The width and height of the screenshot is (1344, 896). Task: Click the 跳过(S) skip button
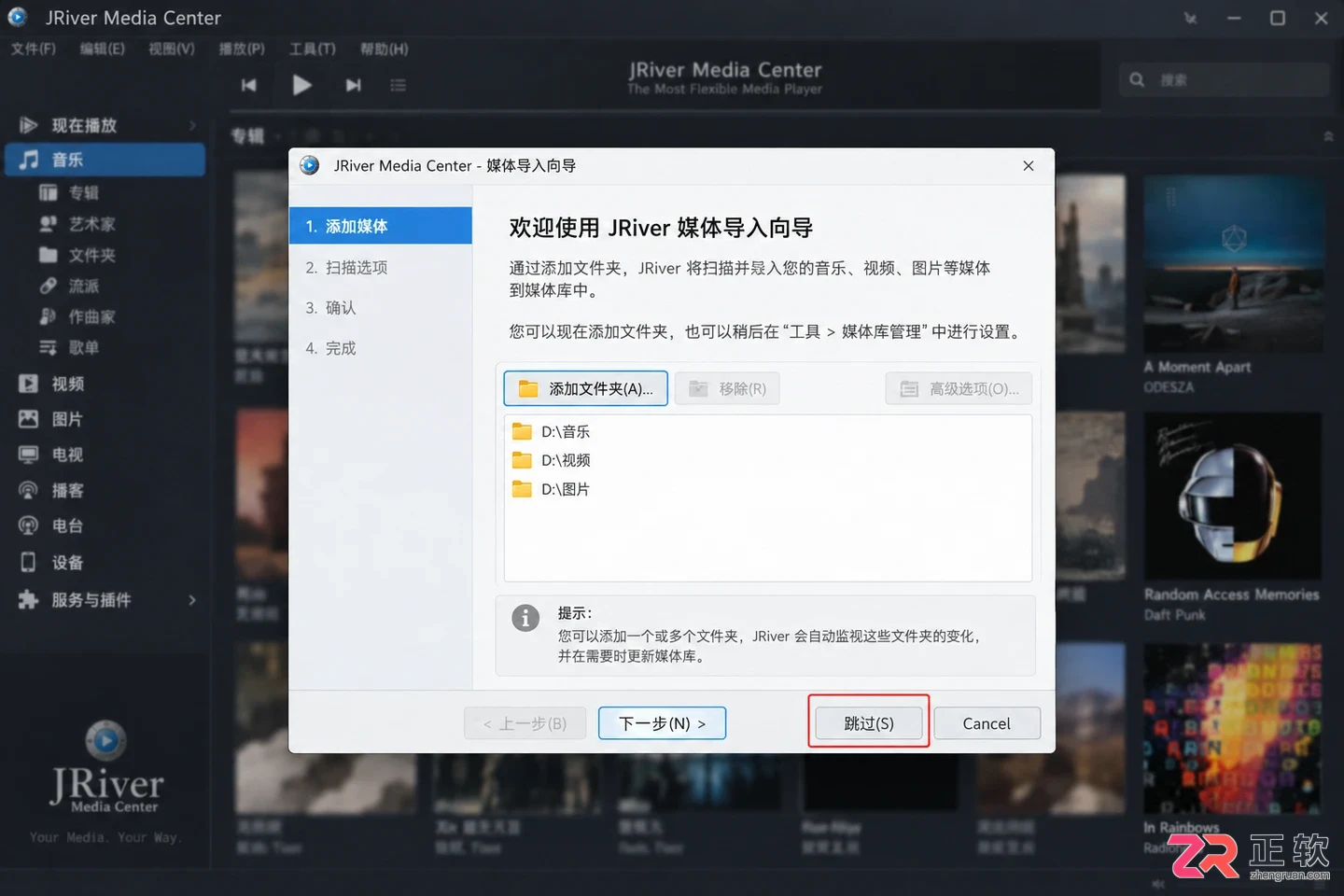click(869, 723)
